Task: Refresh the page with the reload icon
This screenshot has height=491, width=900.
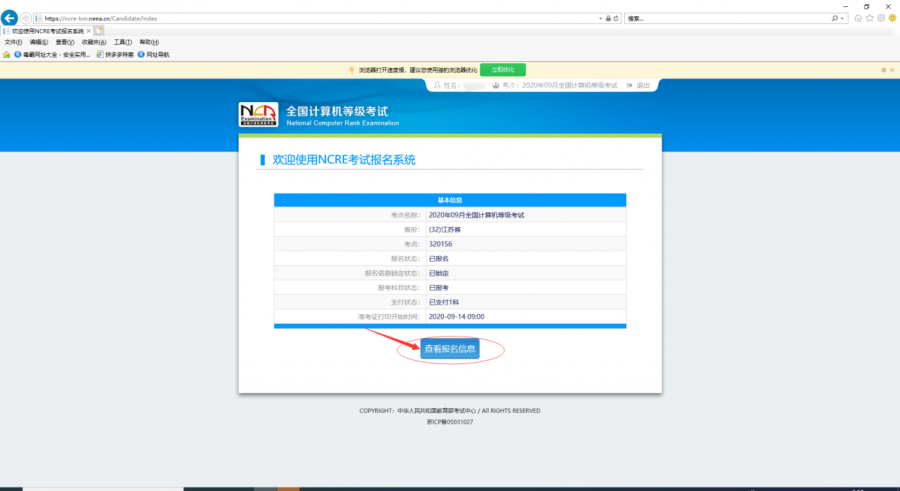Action: pos(616,18)
